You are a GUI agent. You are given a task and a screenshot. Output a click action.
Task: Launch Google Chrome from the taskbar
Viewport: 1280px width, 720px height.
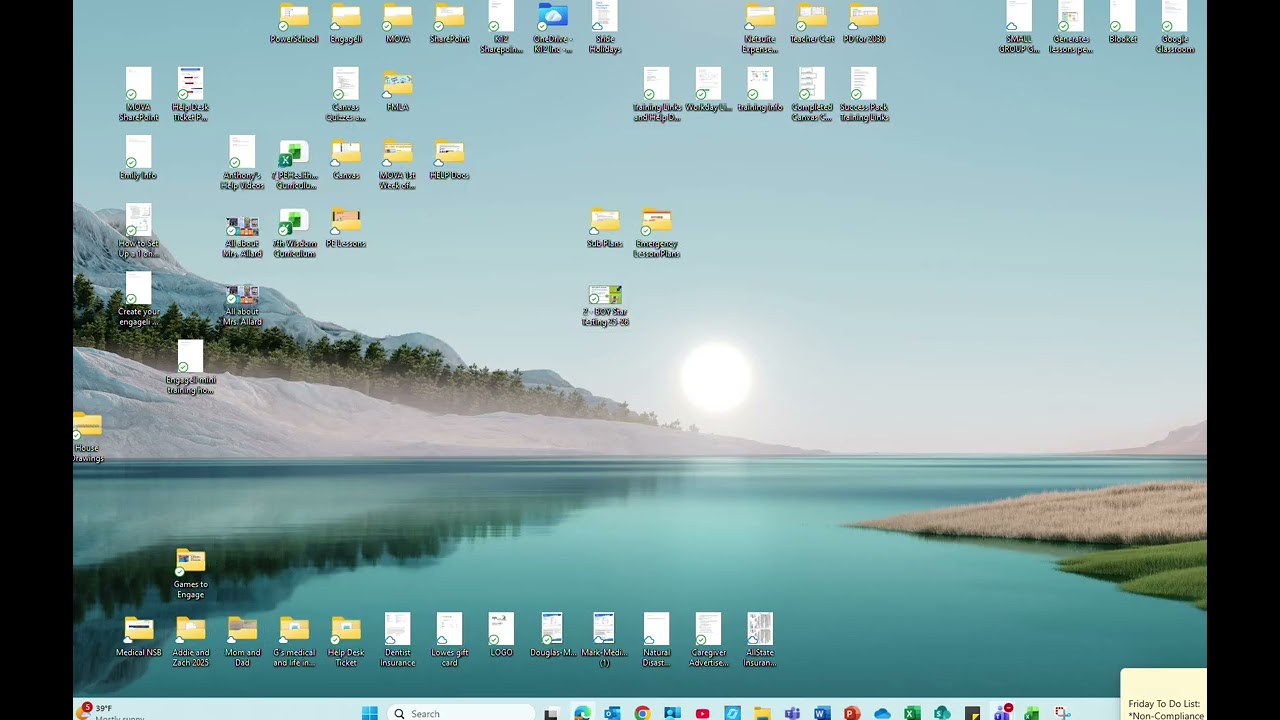click(x=642, y=713)
